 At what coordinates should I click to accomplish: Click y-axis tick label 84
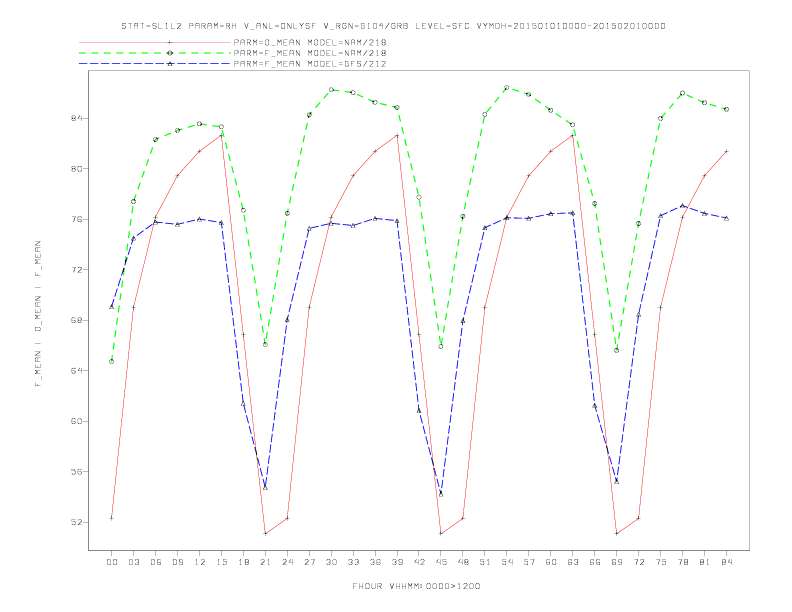[x=76, y=118]
